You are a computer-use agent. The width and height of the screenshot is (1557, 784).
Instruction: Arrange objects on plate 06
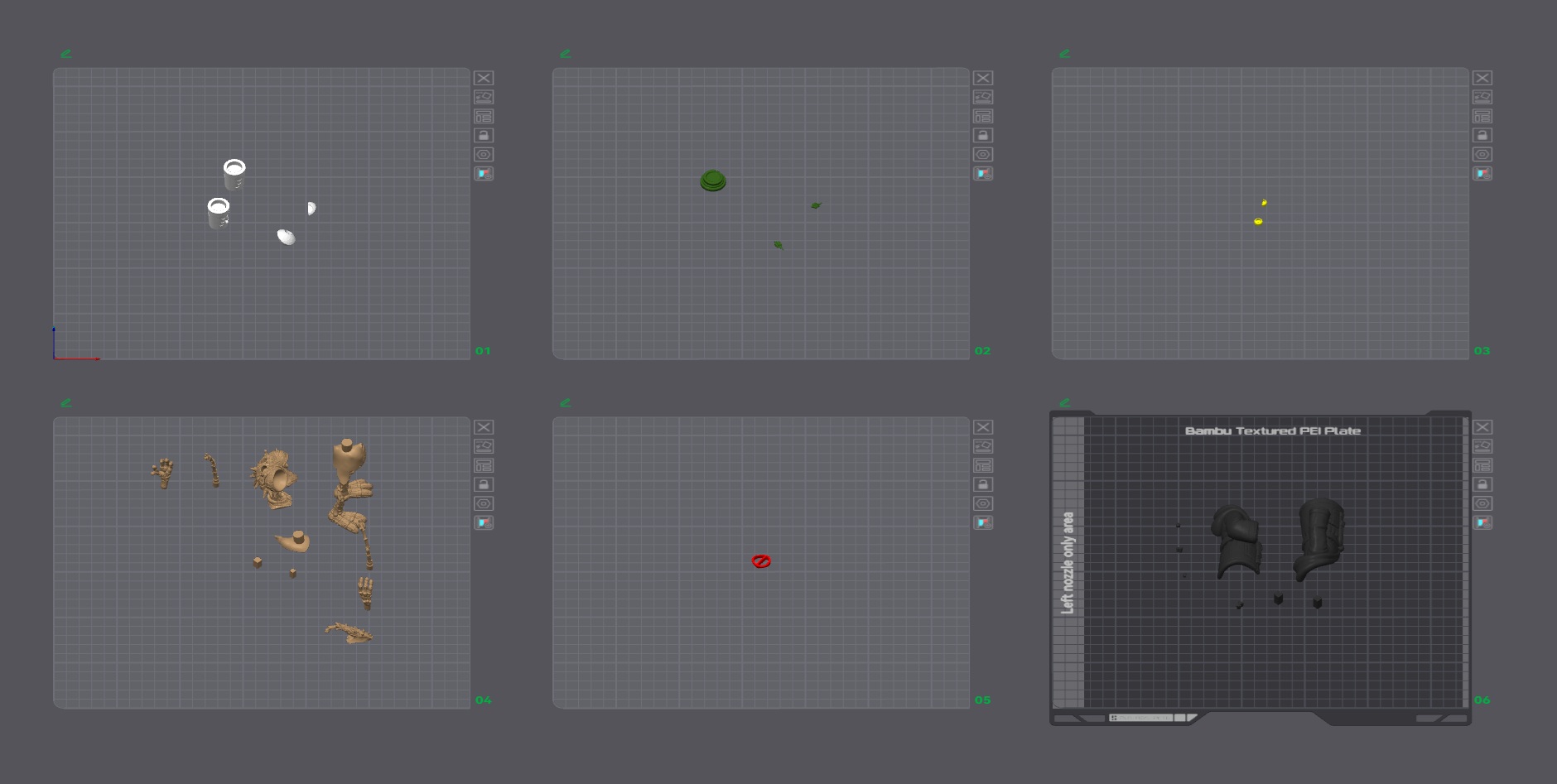coord(1482,465)
